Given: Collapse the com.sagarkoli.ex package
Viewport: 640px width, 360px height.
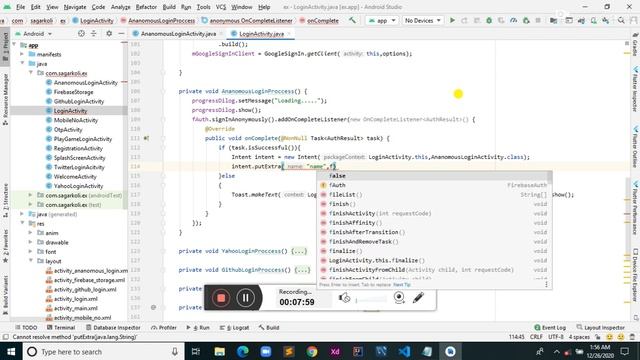Looking at the screenshot, I should coord(31,73).
